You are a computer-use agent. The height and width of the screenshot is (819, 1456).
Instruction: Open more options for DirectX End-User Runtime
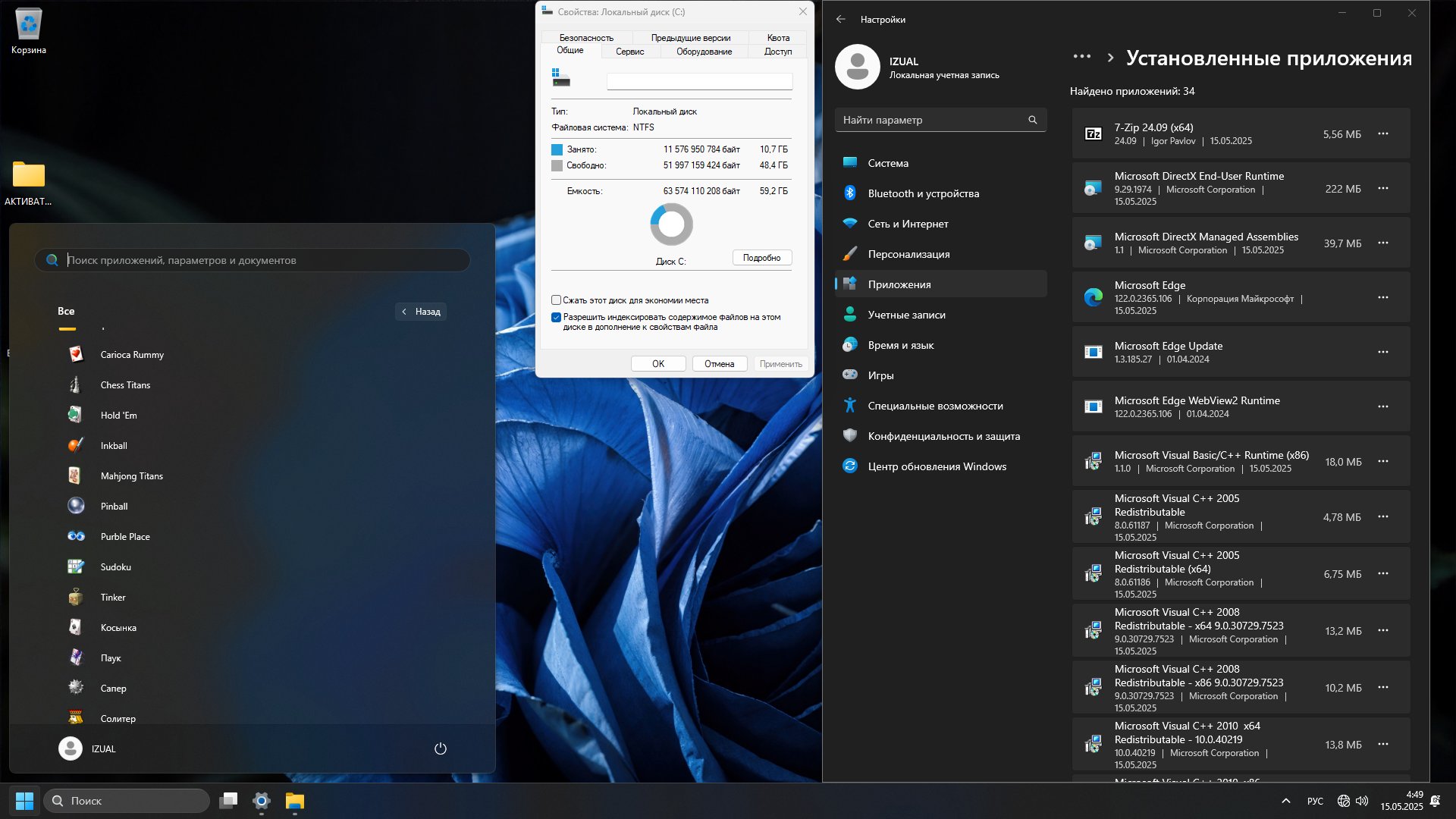(1383, 189)
